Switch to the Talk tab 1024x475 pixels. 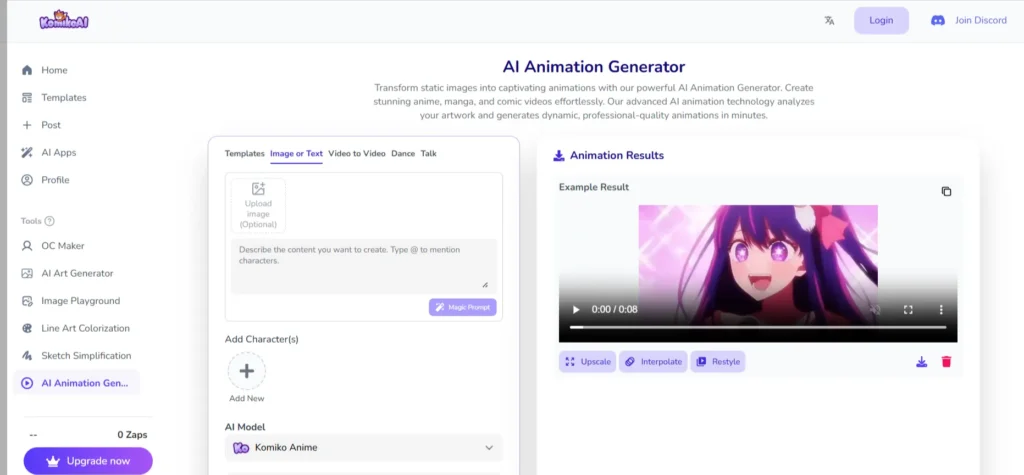click(x=428, y=154)
